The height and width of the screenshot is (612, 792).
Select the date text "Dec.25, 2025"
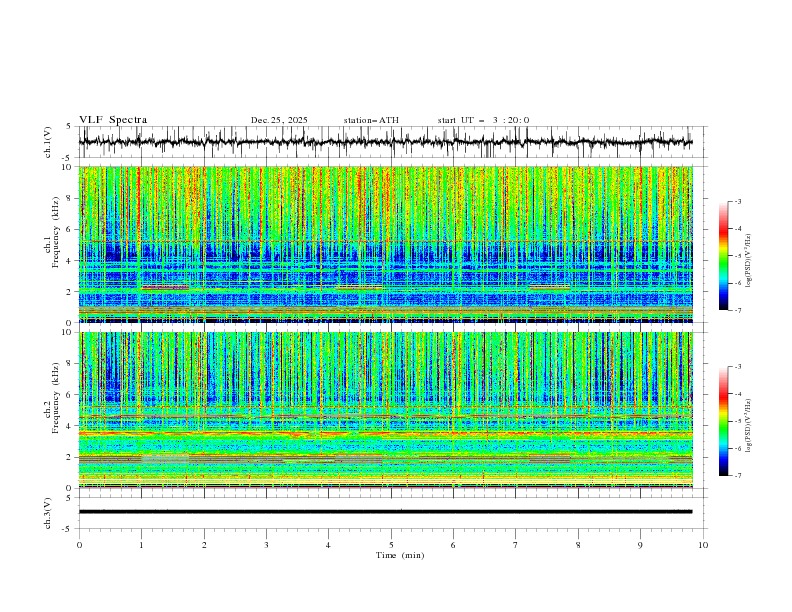click(279, 120)
